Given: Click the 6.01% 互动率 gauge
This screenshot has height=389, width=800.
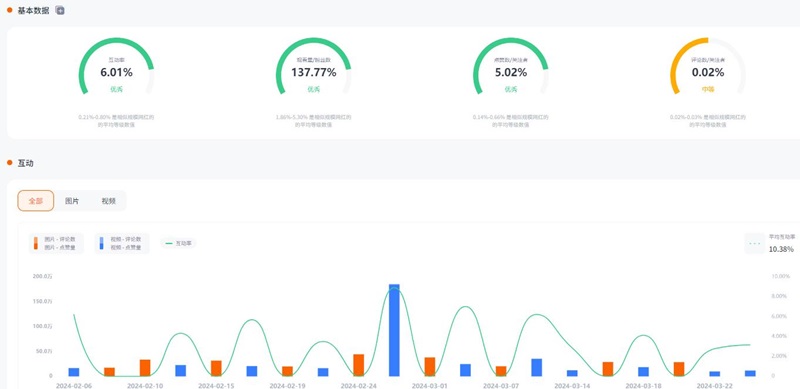Looking at the screenshot, I should click(x=116, y=66).
